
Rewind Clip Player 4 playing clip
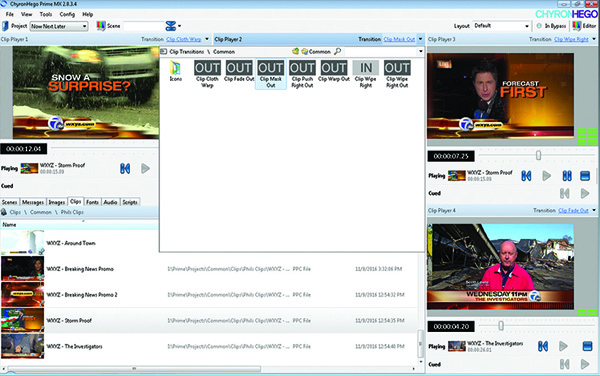(x=543, y=346)
